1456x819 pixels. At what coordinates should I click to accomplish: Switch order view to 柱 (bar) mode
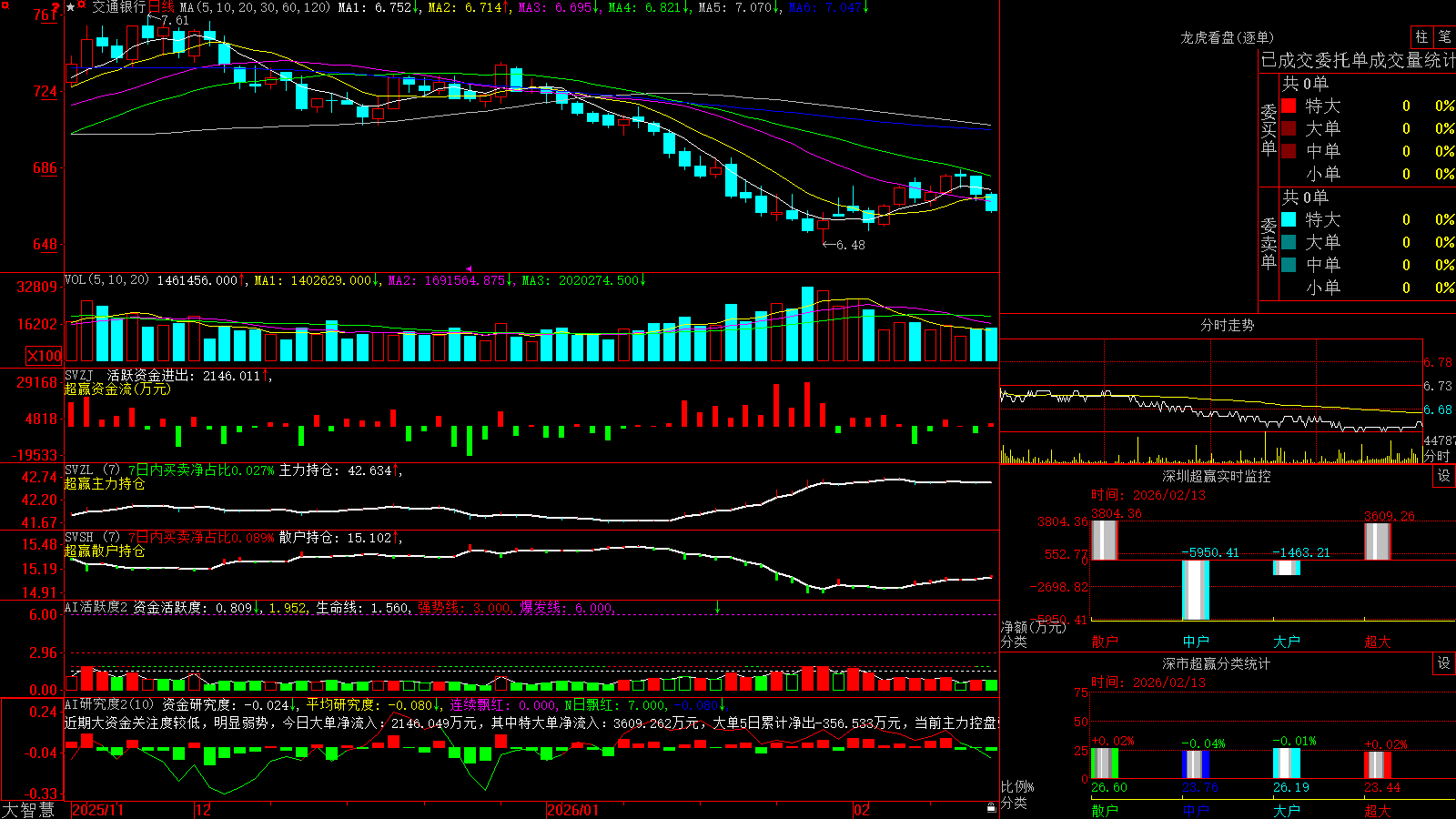coord(1421,37)
